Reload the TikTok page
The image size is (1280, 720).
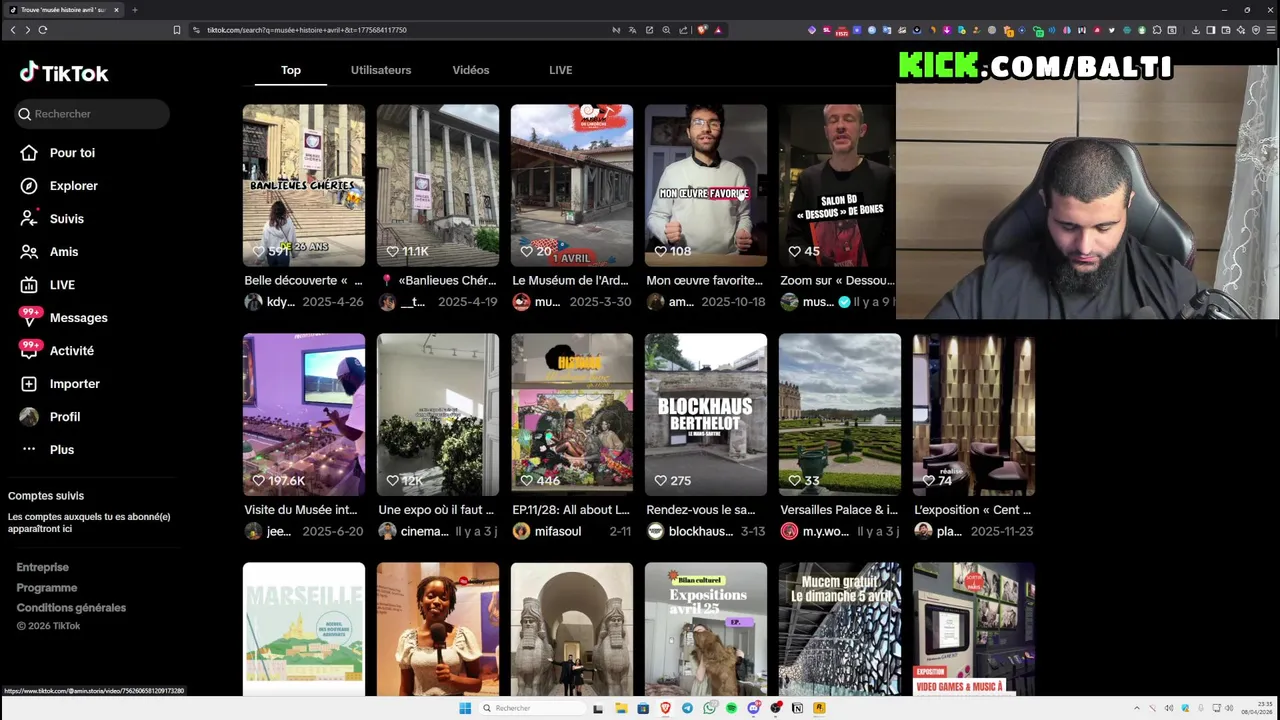[43, 30]
